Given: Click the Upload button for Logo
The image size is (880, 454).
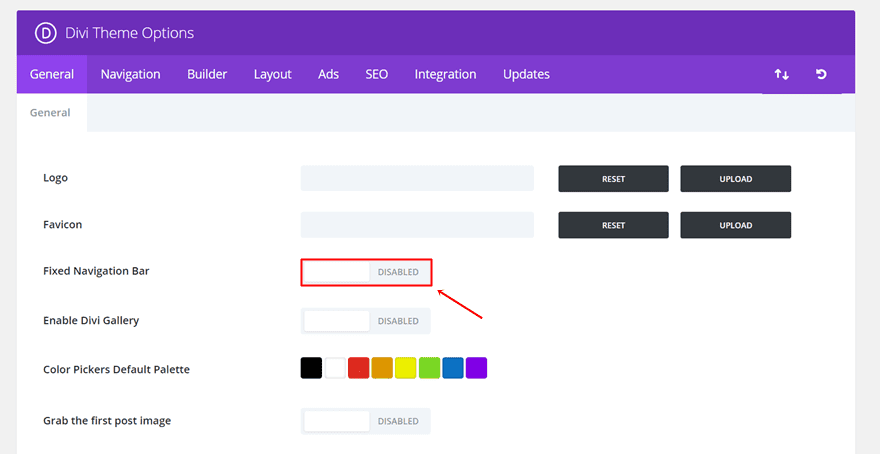Looking at the screenshot, I should (735, 179).
